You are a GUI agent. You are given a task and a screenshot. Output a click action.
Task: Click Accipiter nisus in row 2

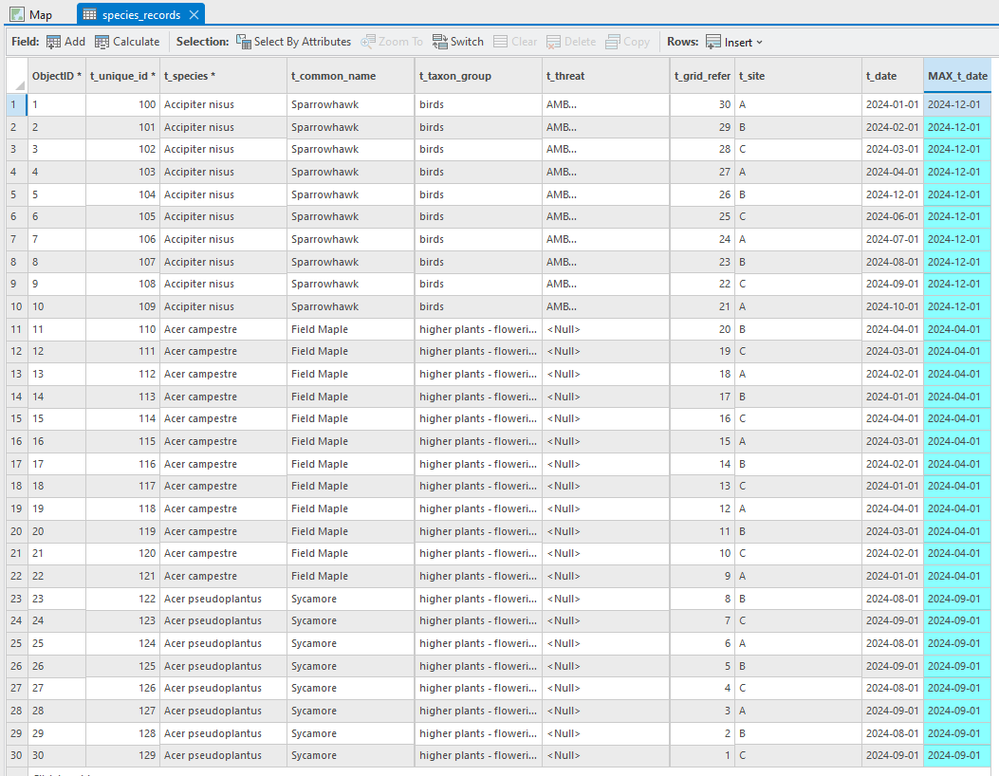223,127
